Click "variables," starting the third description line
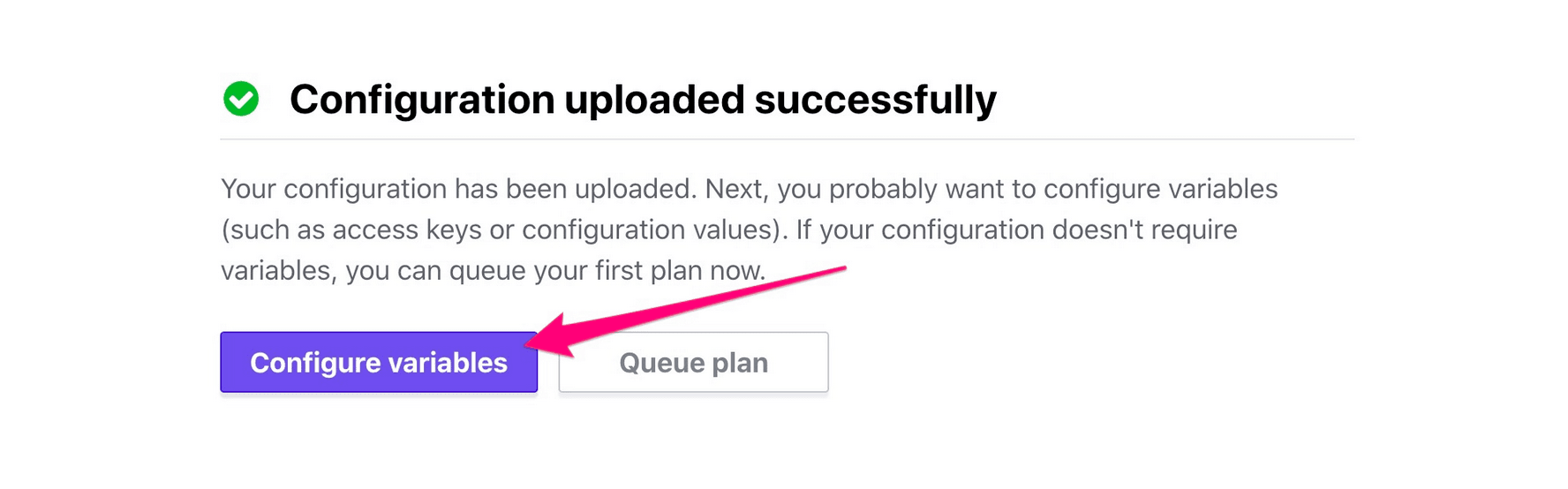1568x489 pixels. pyautogui.click(x=278, y=270)
